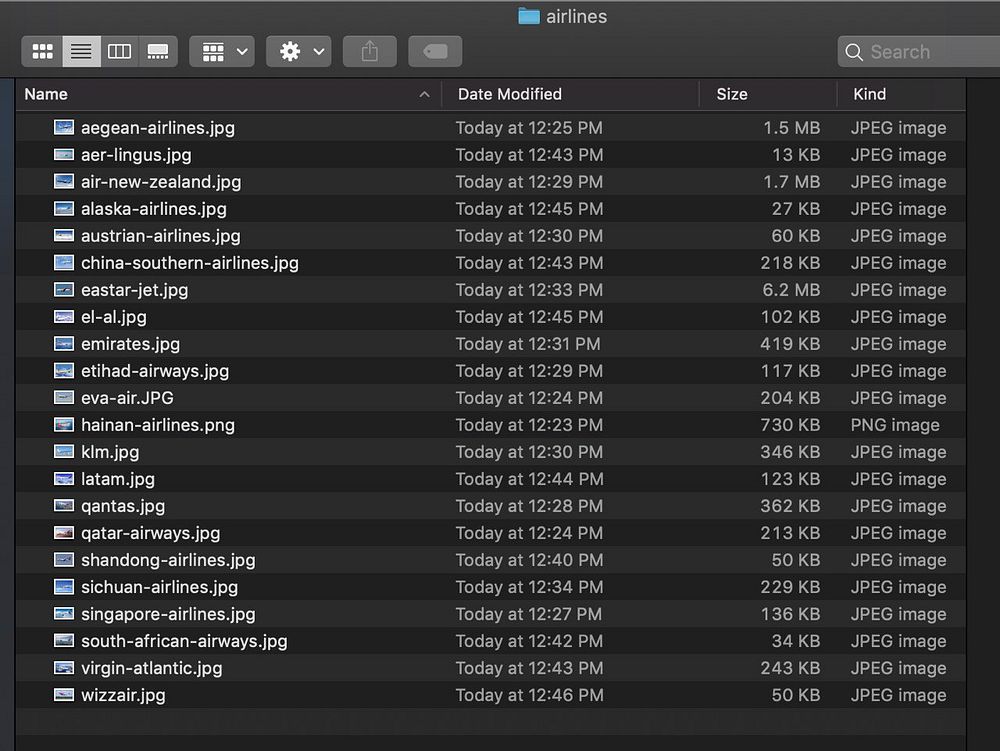Click the el-al.jpg file icon
This screenshot has width=1000, height=751.
pos(64,317)
